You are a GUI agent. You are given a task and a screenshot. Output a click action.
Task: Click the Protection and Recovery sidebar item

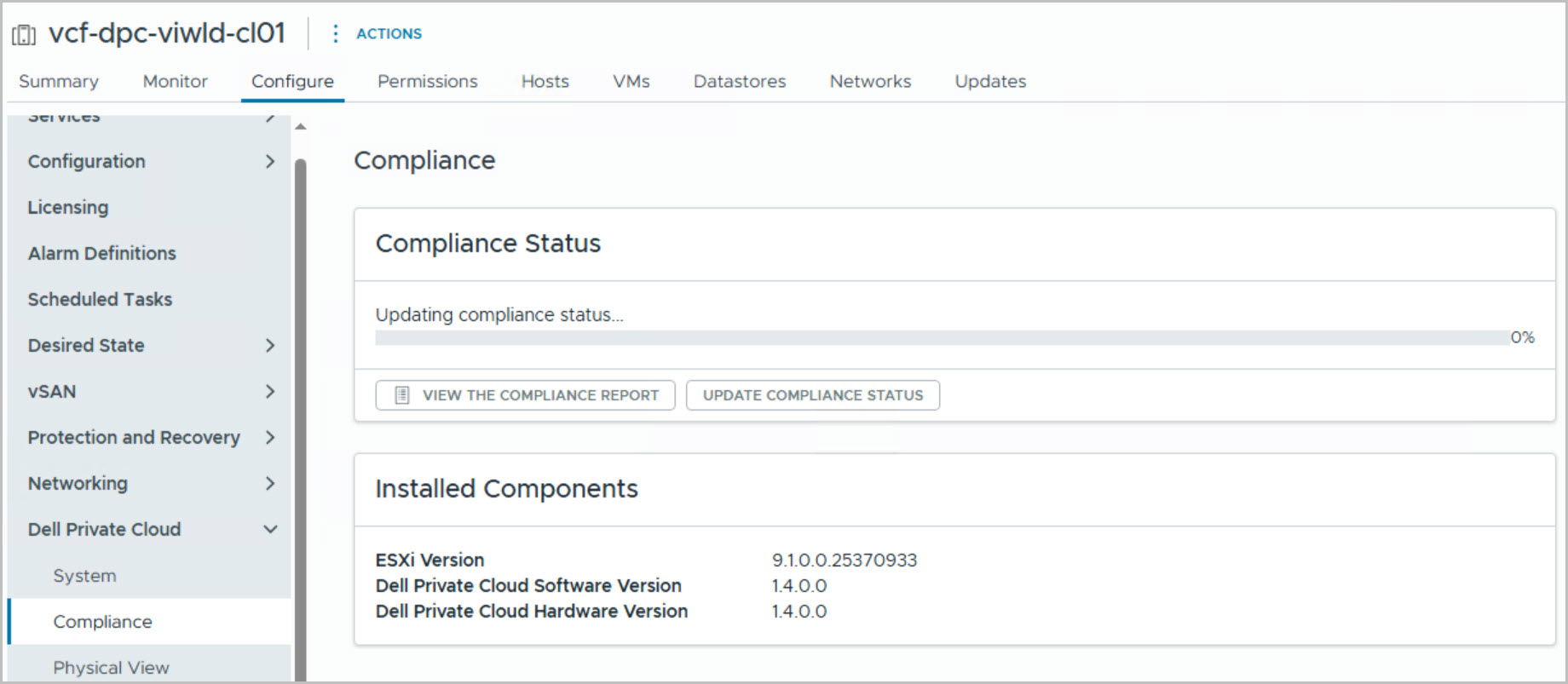pyautogui.click(x=134, y=437)
